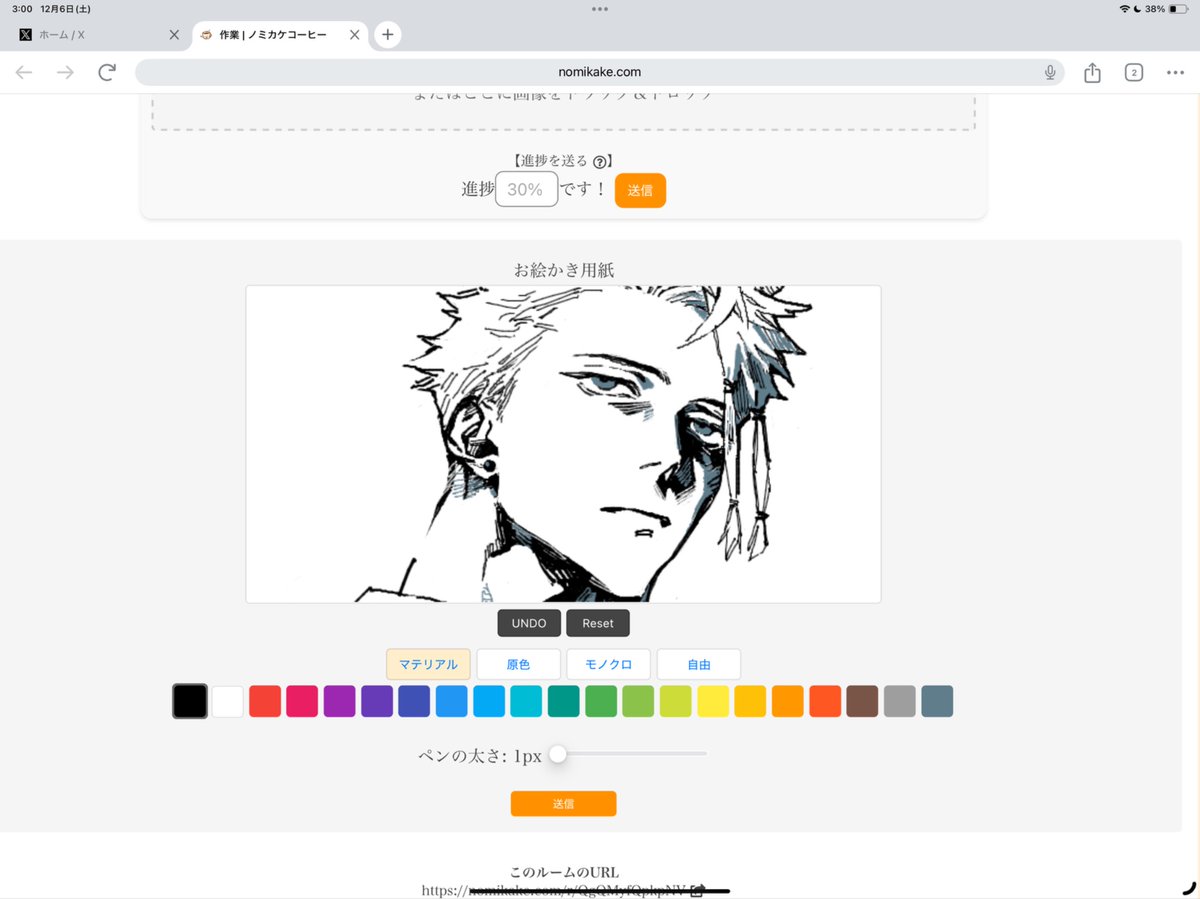The height and width of the screenshot is (899, 1200).
Task: Pick the blue color swatch
Action: point(452,701)
